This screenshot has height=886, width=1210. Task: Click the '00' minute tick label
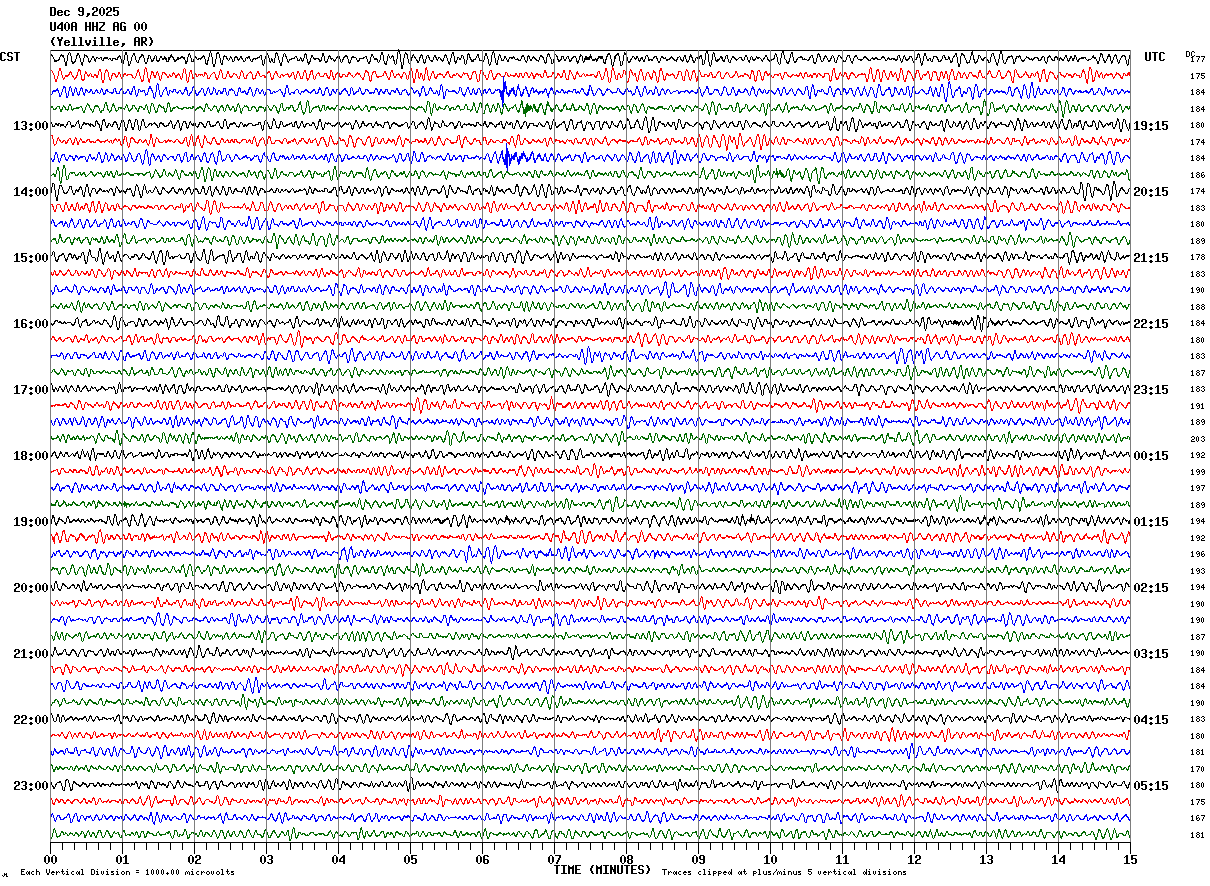[x=50, y=860]
